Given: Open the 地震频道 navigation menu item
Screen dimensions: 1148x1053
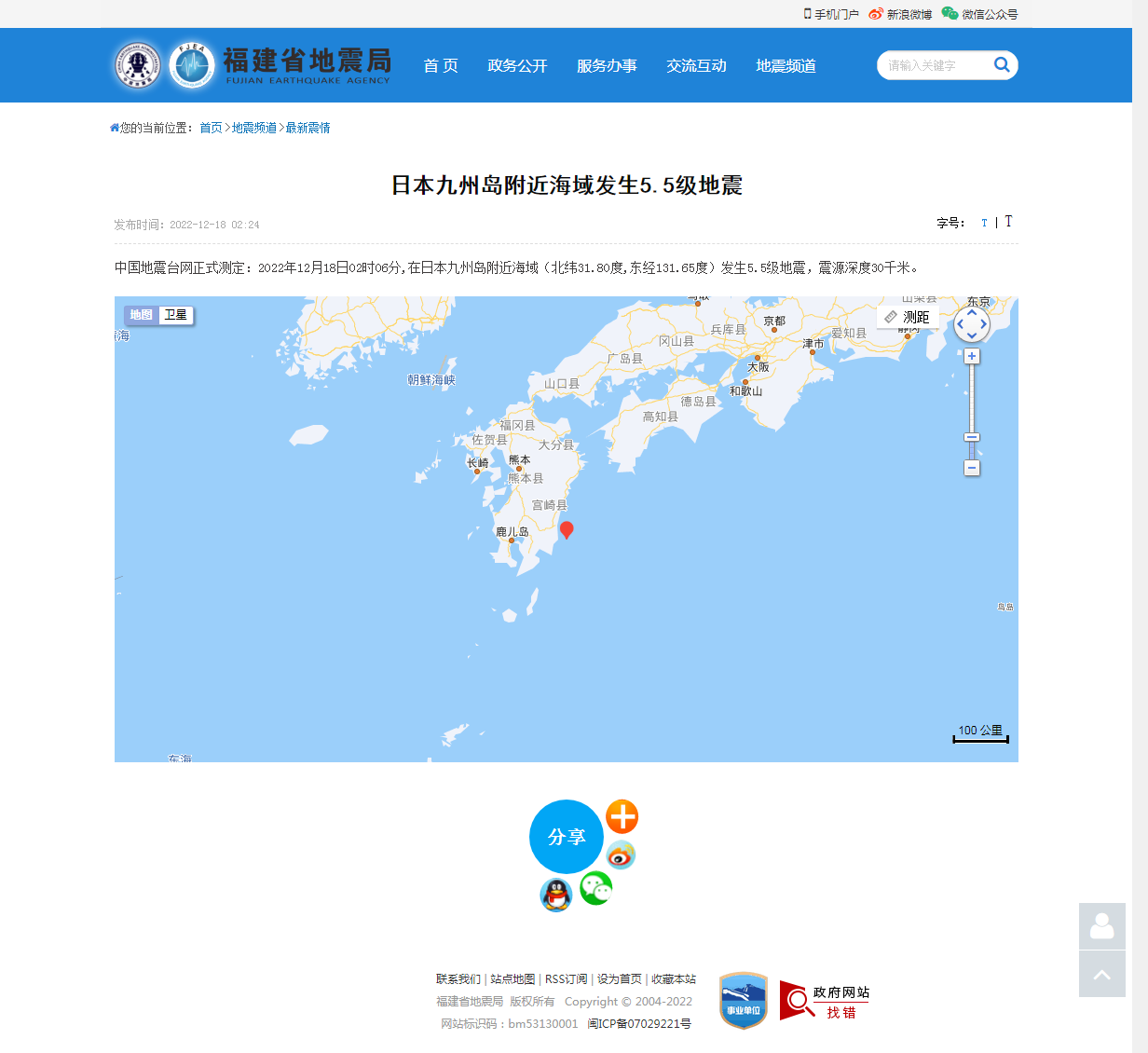Looking at the screenshot, I should click(785, 65).
